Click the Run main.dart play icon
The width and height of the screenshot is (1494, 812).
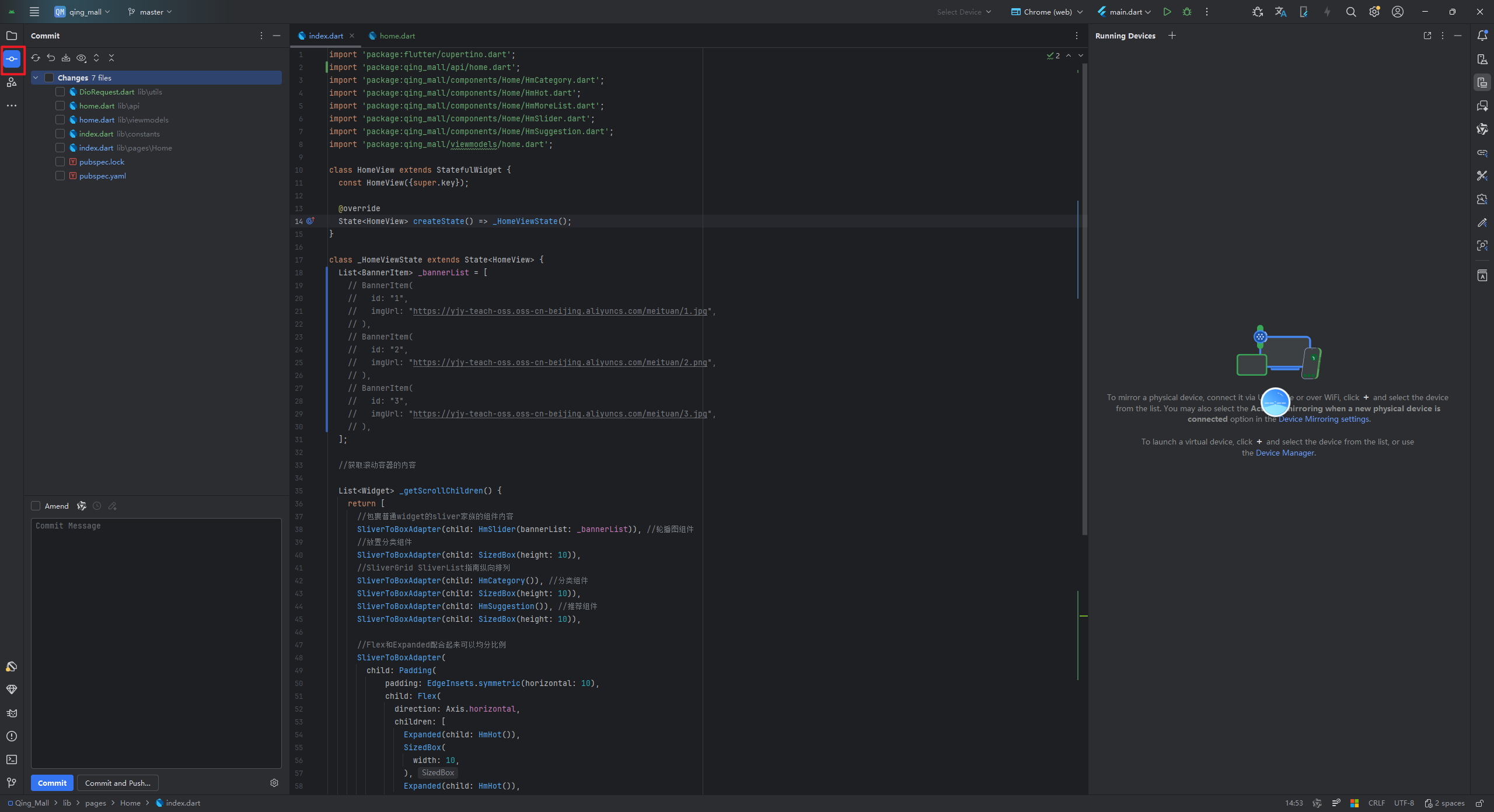tap(1167, 12)
